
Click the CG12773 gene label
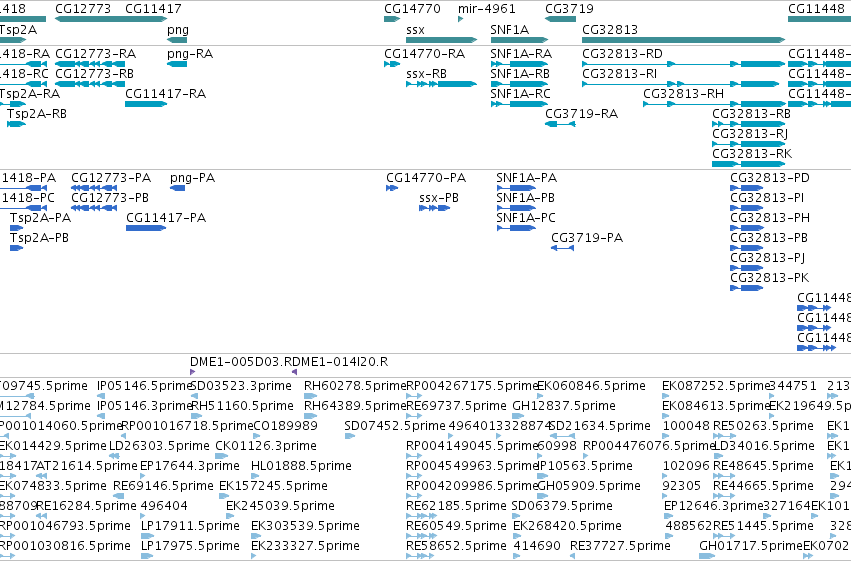pyautogui.click(x=83, y=9)
